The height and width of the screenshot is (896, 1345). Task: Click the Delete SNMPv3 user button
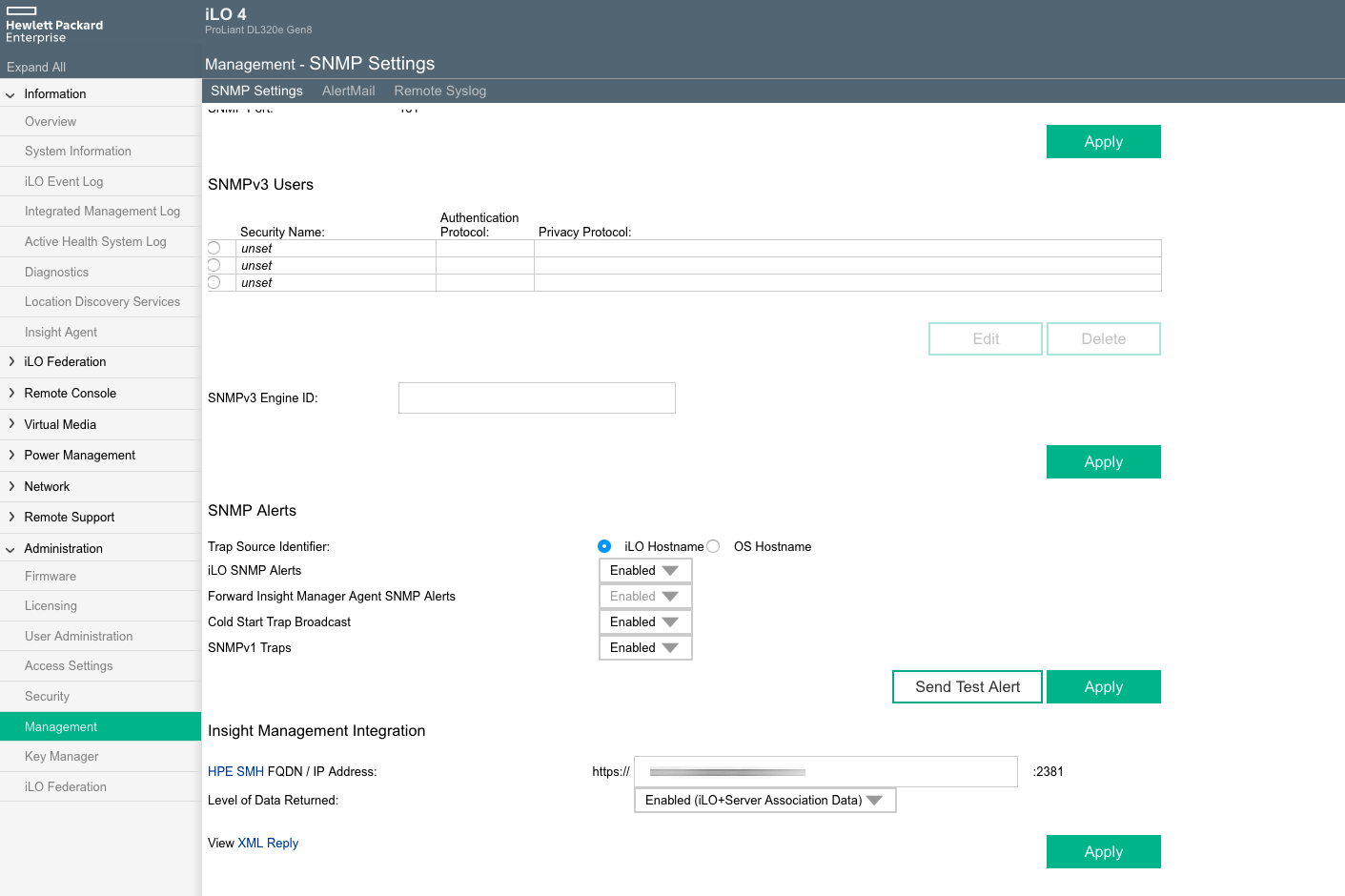[x=1104, y=338]
